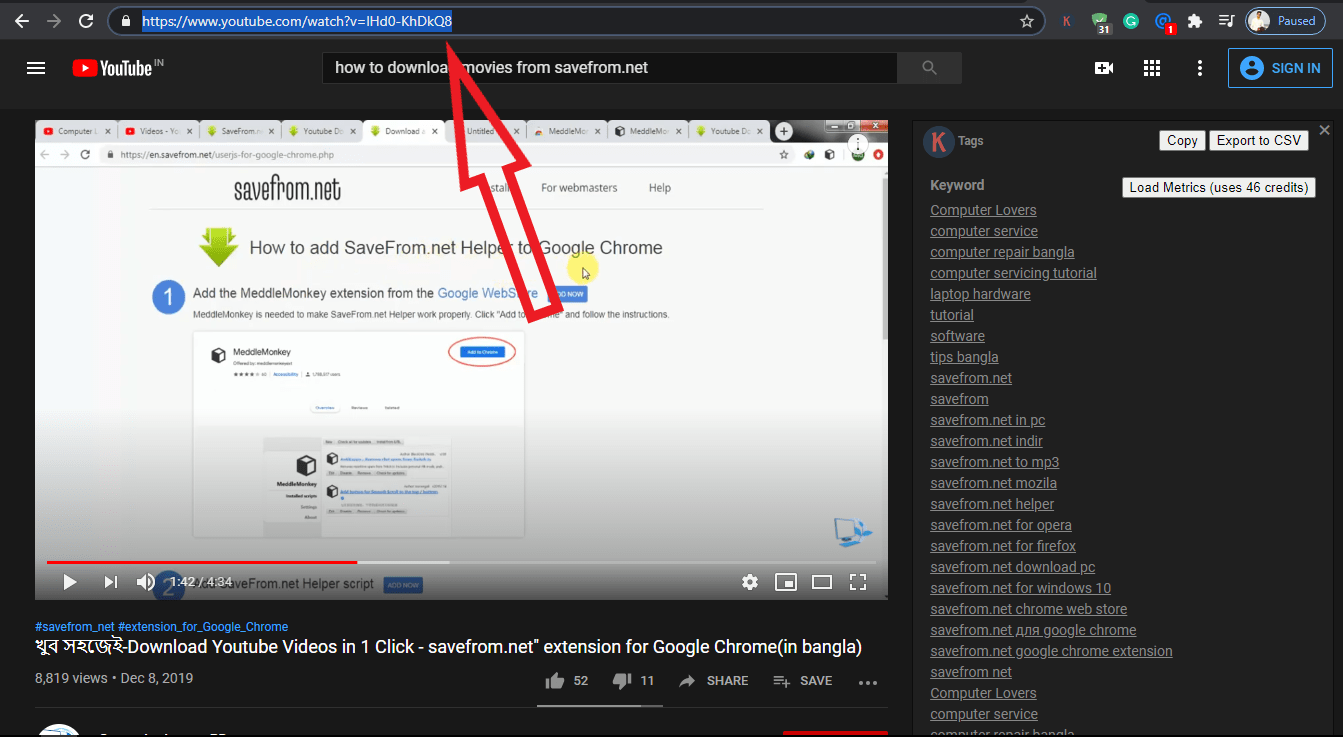Open savefrom.net for firefox keyword

click(1003, 546)
